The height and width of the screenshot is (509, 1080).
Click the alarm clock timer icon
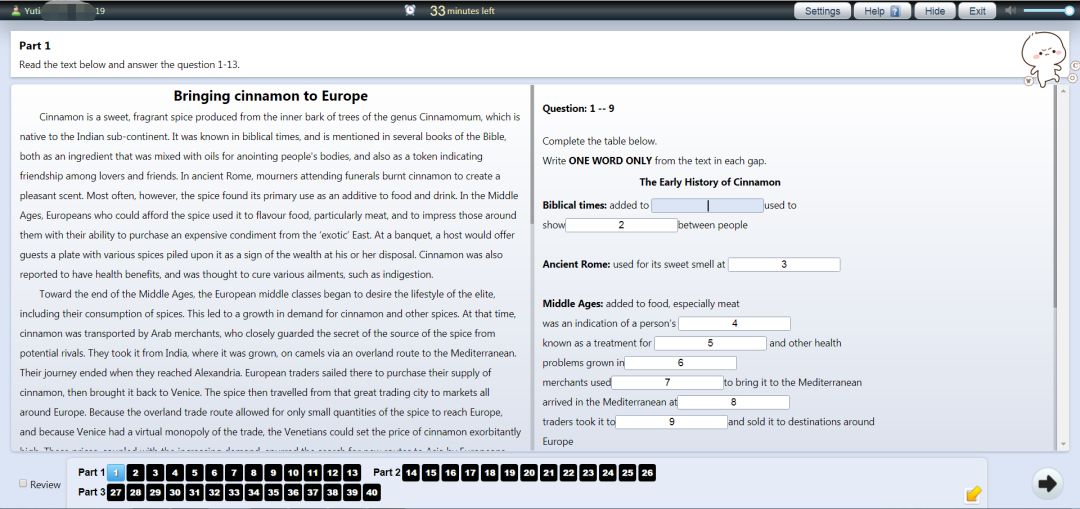pyautogui.click(x=411, y=11)
